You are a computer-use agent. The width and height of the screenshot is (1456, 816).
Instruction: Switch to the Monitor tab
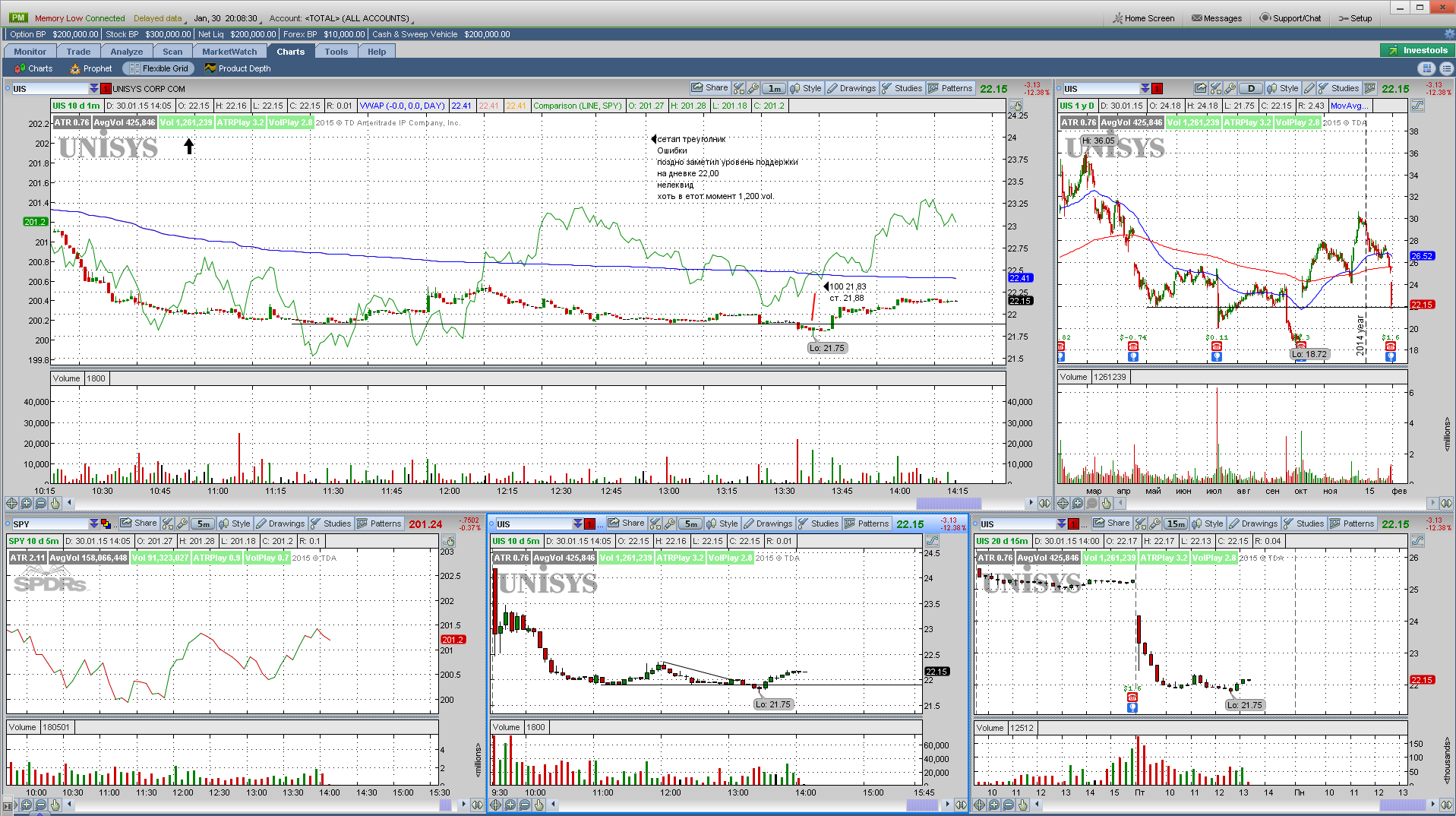(30, 52)
